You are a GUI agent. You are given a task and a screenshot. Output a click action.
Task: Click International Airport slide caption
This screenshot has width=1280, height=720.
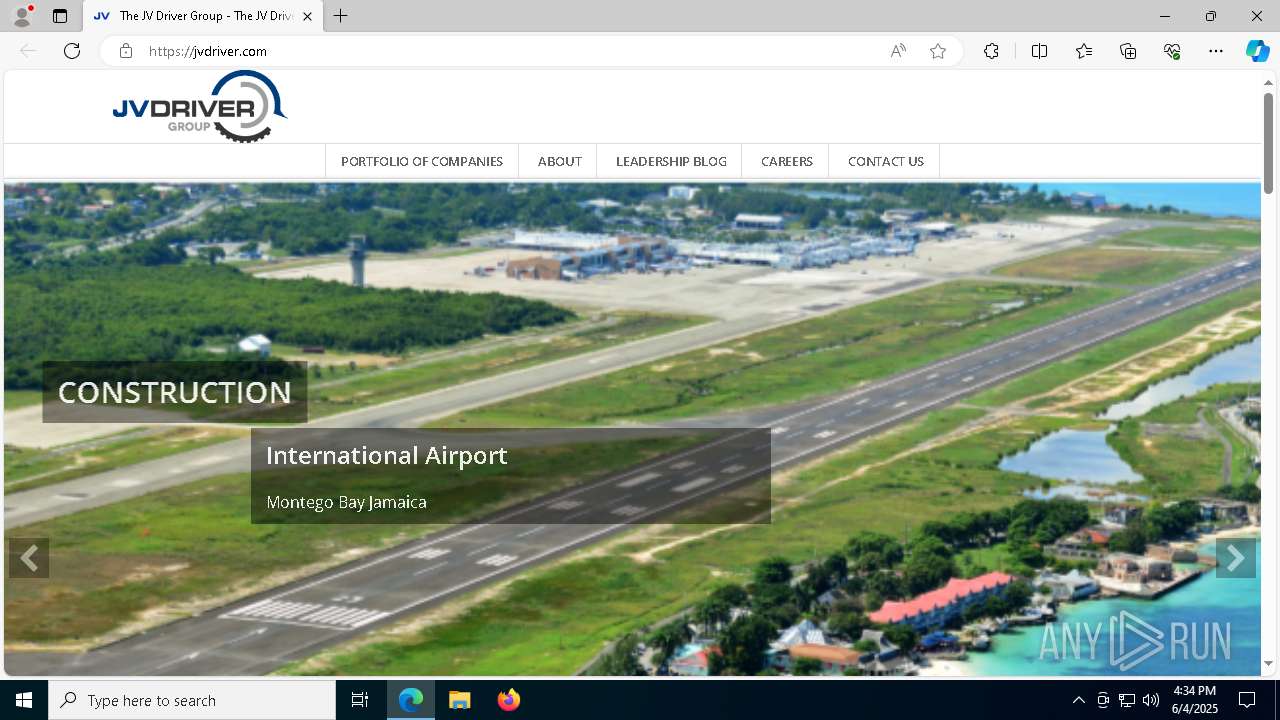[x=387, y=455]
